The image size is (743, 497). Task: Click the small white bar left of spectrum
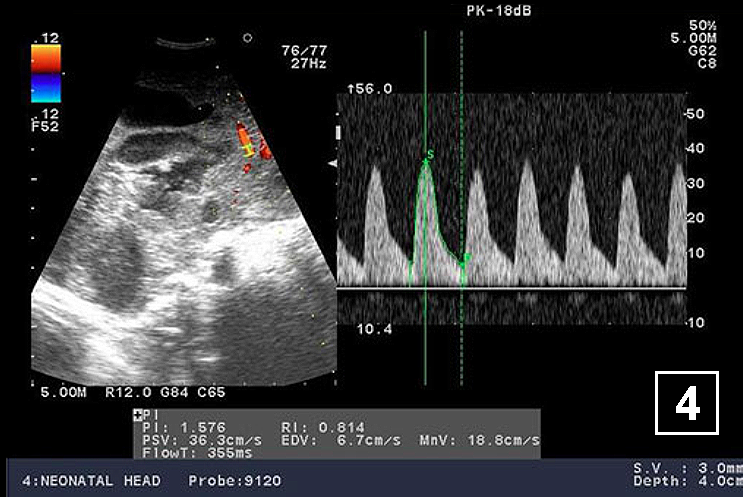[x=339, y=131]
